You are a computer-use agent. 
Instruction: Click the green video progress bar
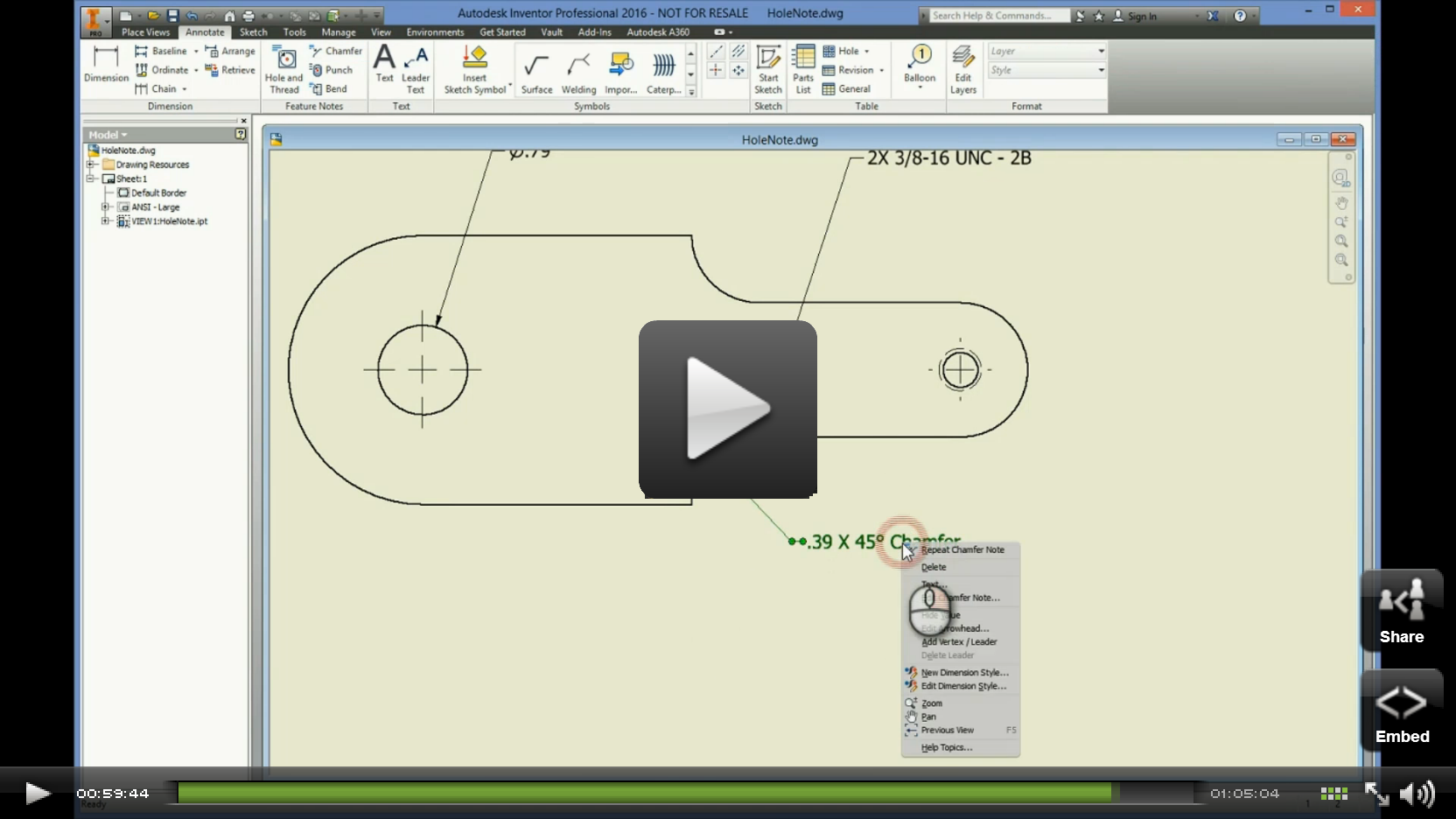pos(643,794)
